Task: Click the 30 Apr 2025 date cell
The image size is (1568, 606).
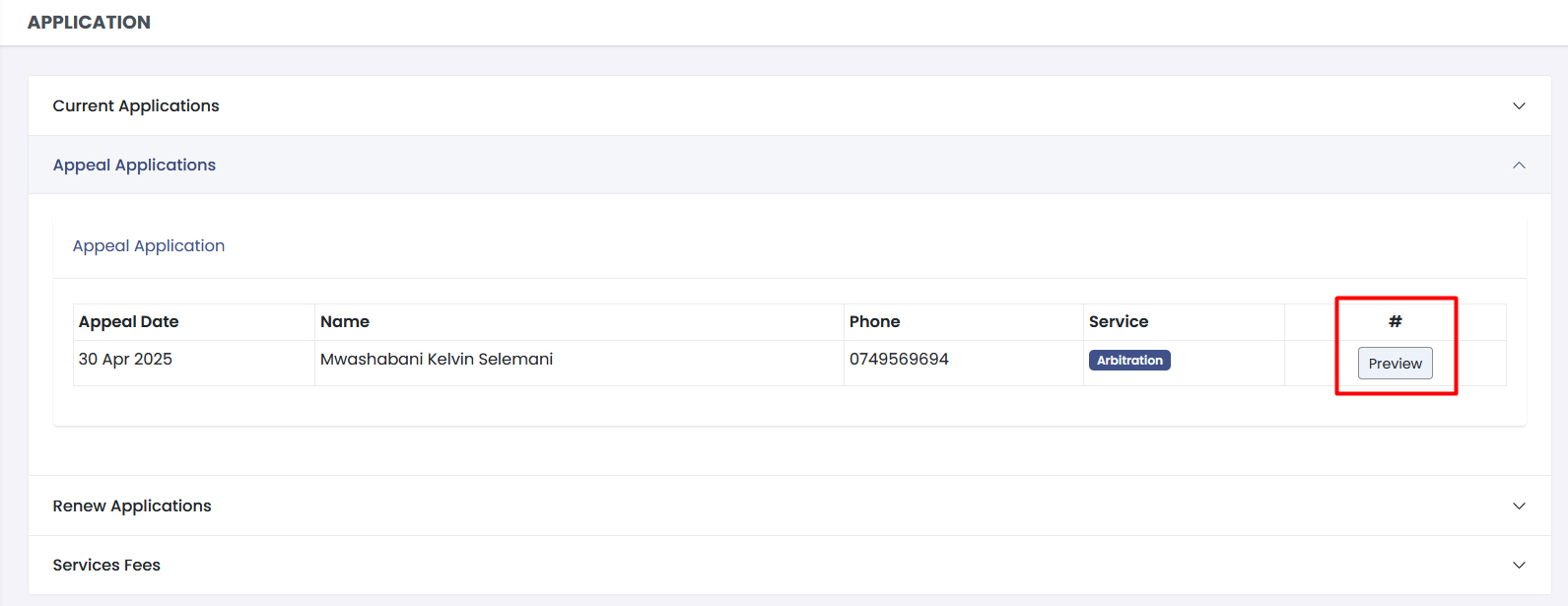Action: pos(125,360)
